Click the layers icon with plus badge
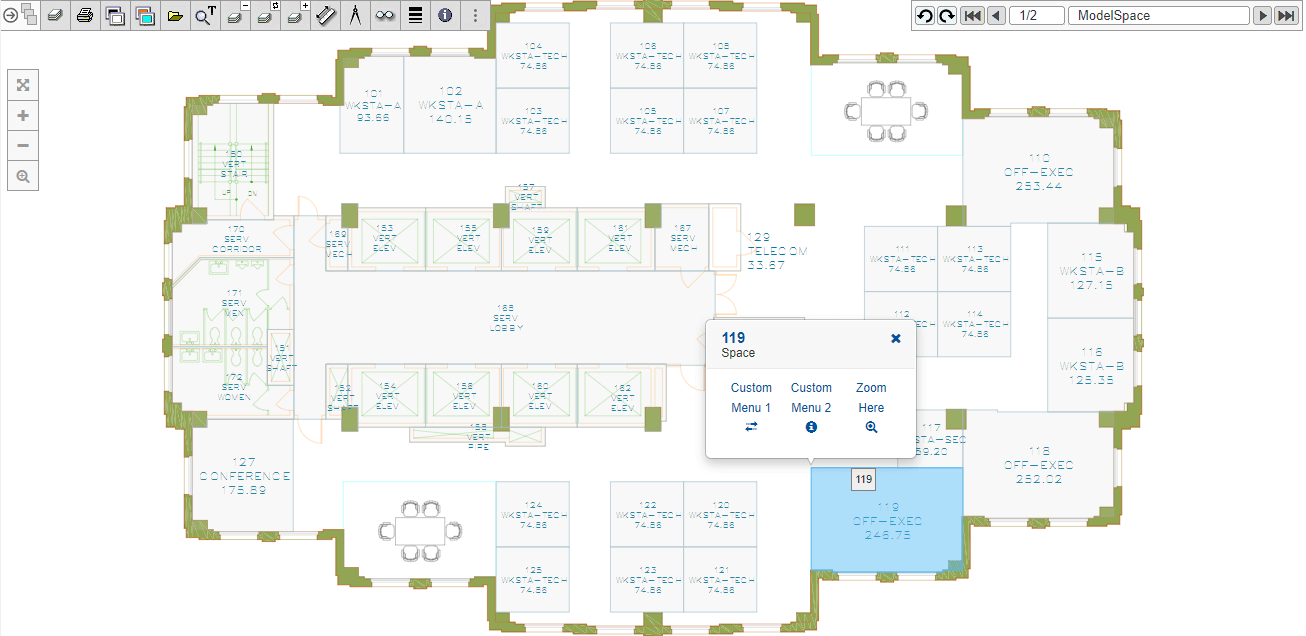 point(295,15)
